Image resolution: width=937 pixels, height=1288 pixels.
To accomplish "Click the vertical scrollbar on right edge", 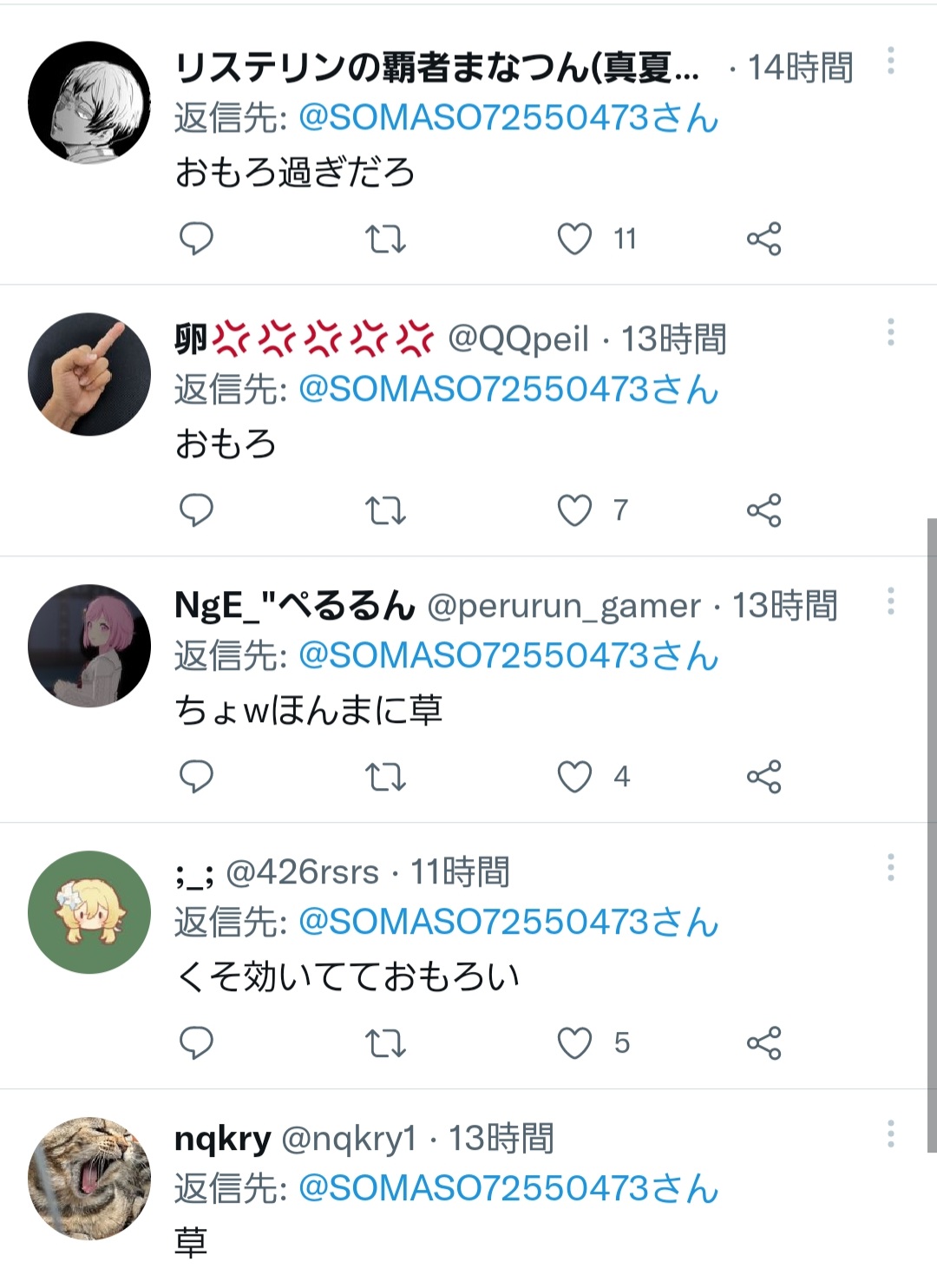I will click(932, 835).
